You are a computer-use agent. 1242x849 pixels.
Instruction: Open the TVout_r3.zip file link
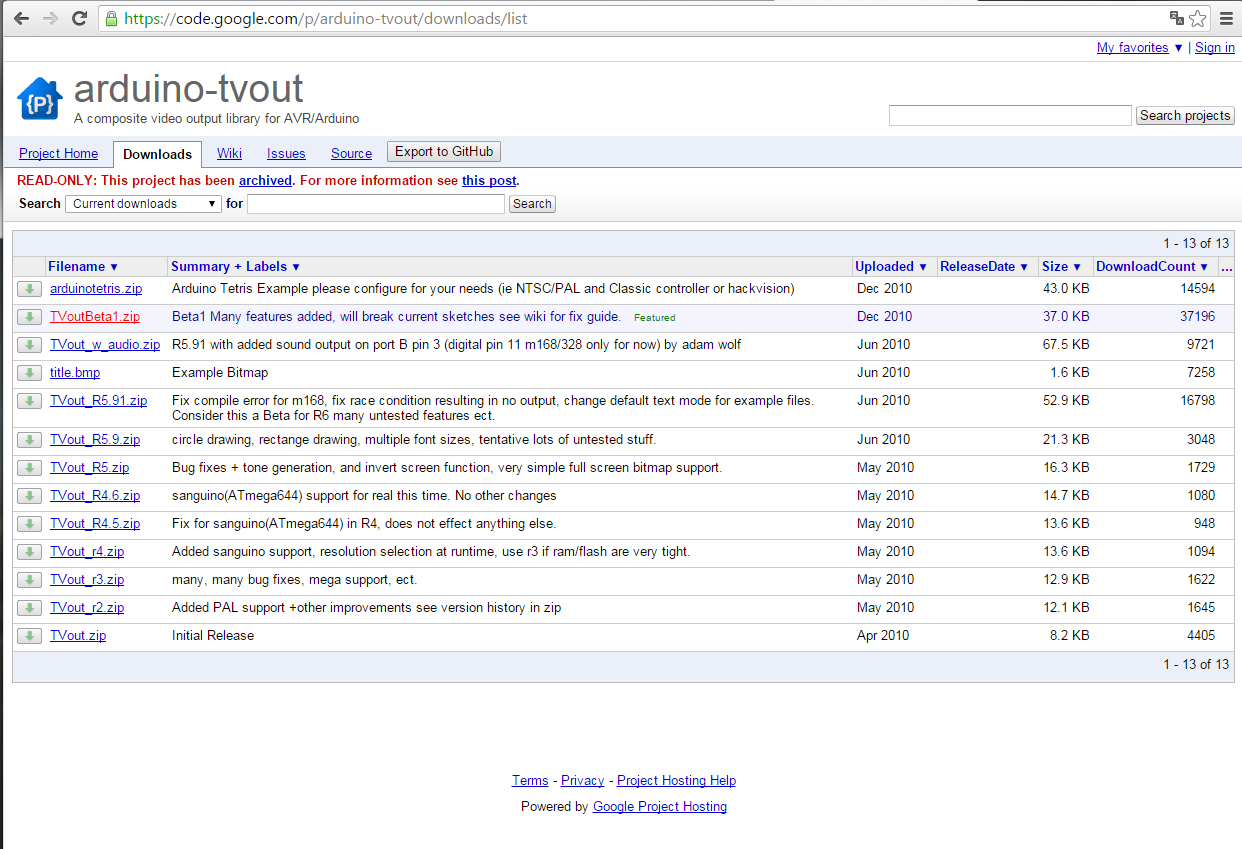87,580
